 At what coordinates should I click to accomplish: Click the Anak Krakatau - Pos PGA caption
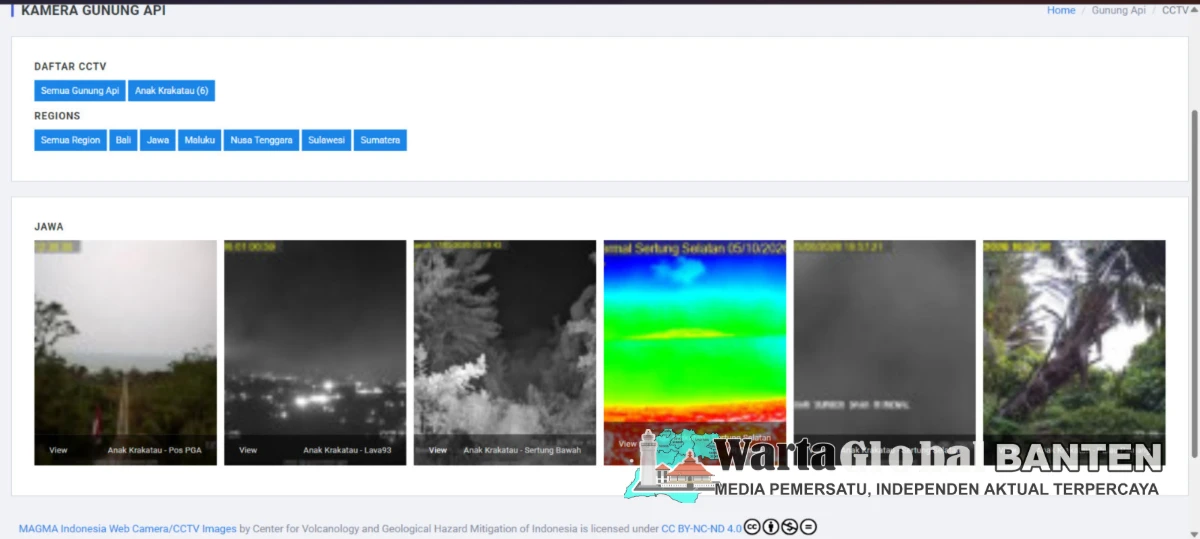coord(154,450)
